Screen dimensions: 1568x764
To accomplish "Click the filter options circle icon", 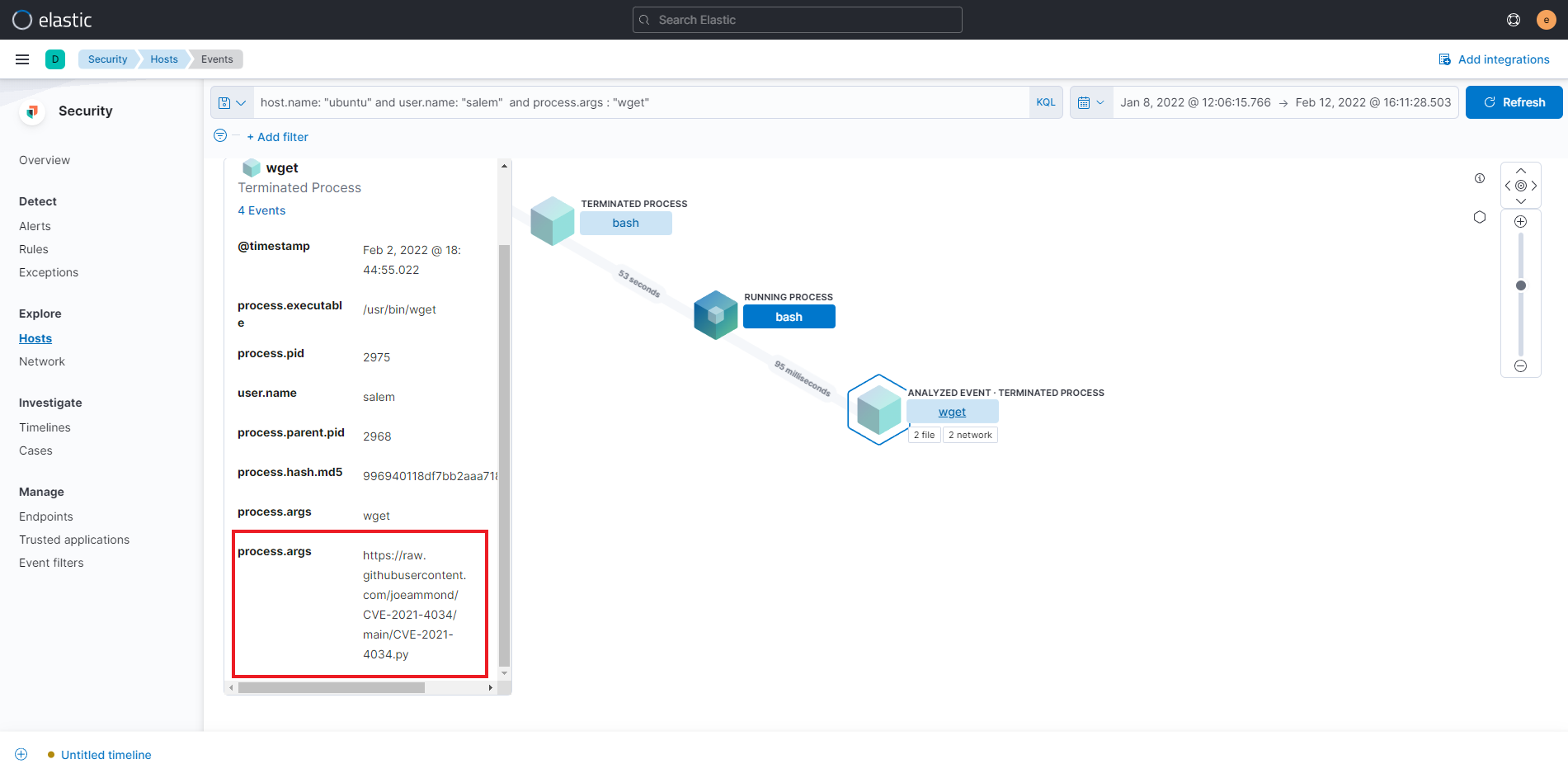I will click(x=220, y=136).
